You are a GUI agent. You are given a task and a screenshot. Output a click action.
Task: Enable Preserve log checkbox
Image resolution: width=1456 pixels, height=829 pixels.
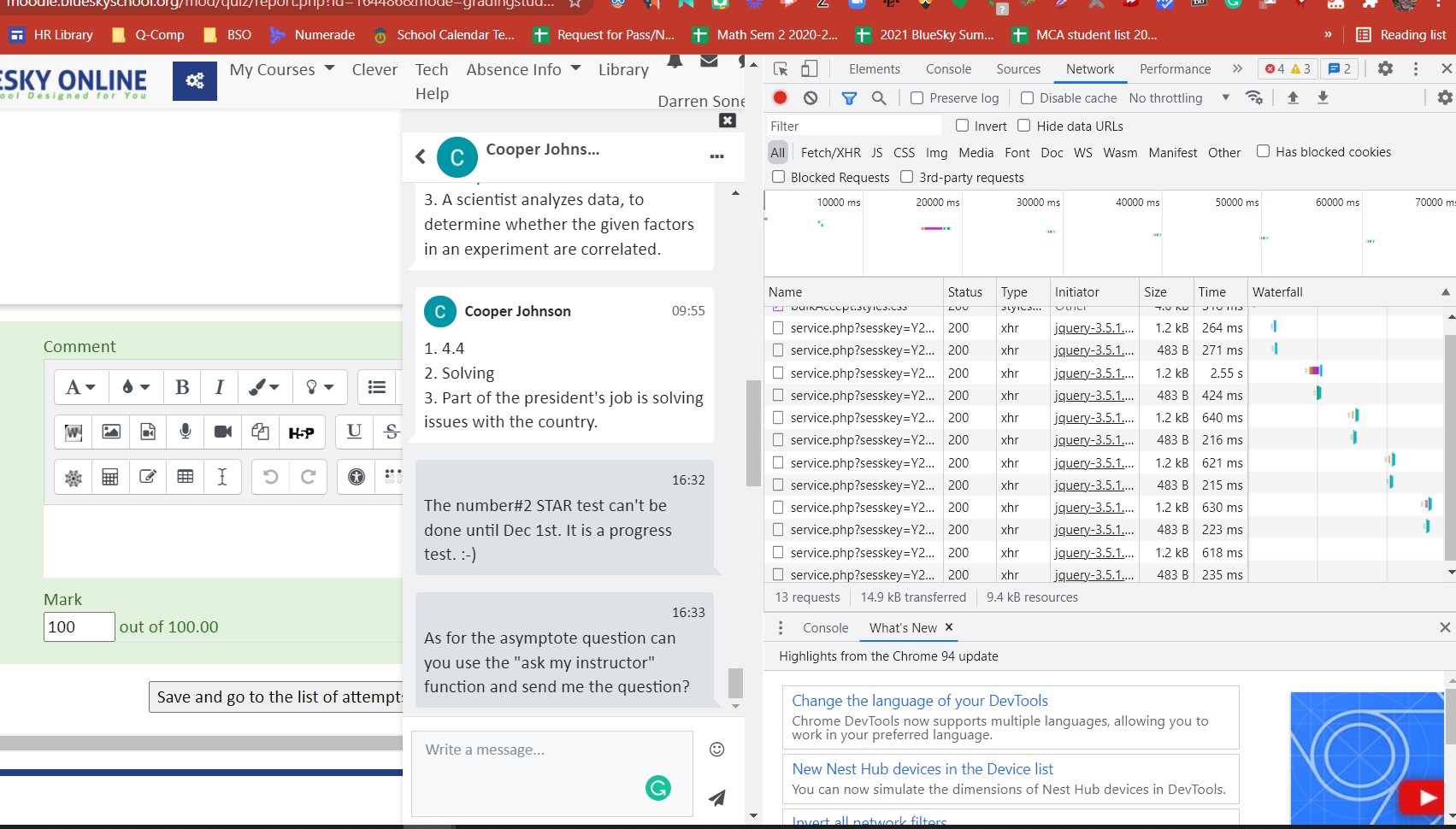click(917, 98)
